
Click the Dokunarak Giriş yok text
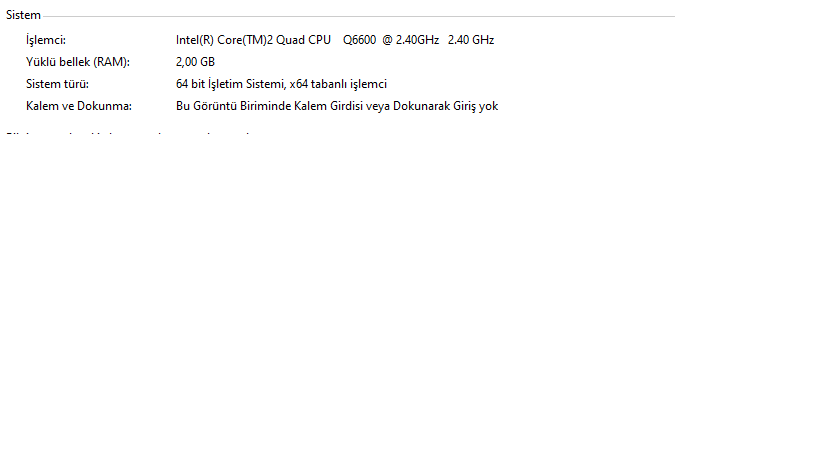pyautogui.click(x=446, y=106)
